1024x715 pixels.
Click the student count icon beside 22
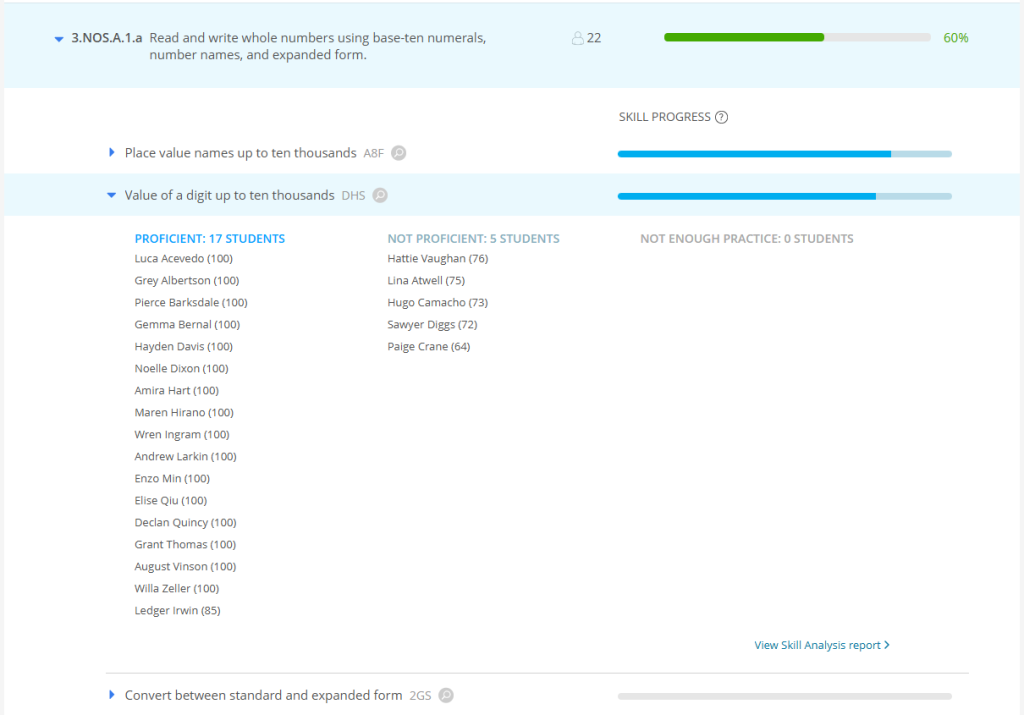click(x=577, y=39)
